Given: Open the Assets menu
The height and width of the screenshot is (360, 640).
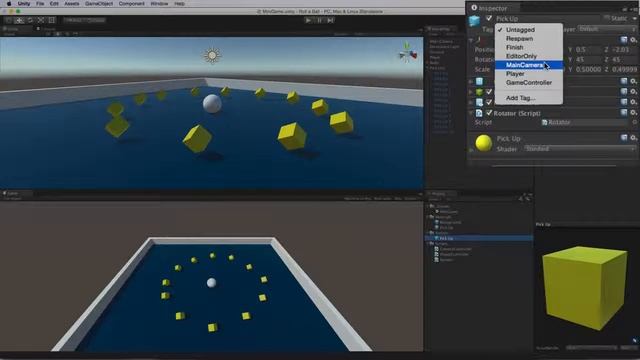Looking at the screenshot, I should [71, 4].
